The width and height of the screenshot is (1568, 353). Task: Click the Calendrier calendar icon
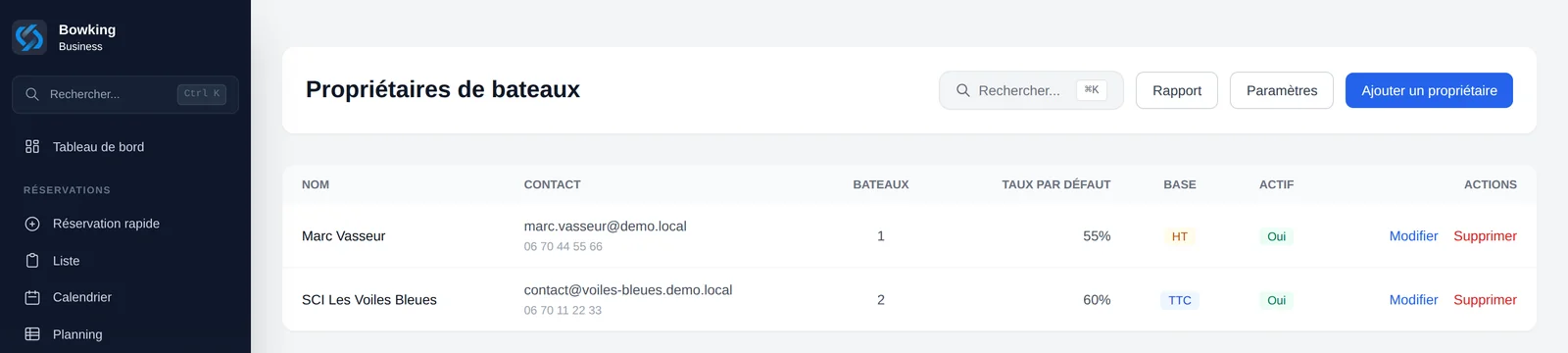click(32, 297)
